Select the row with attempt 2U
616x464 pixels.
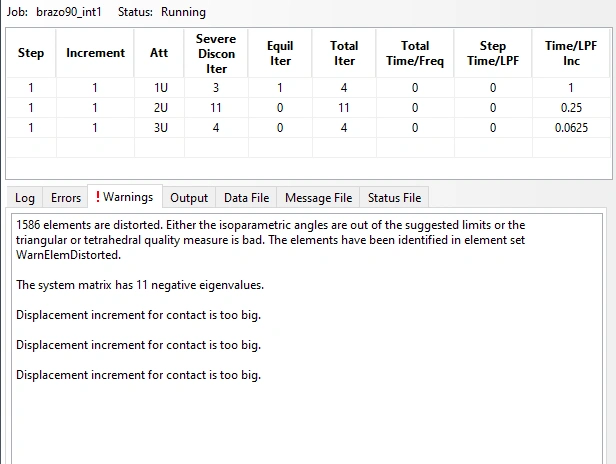point(308,108)
